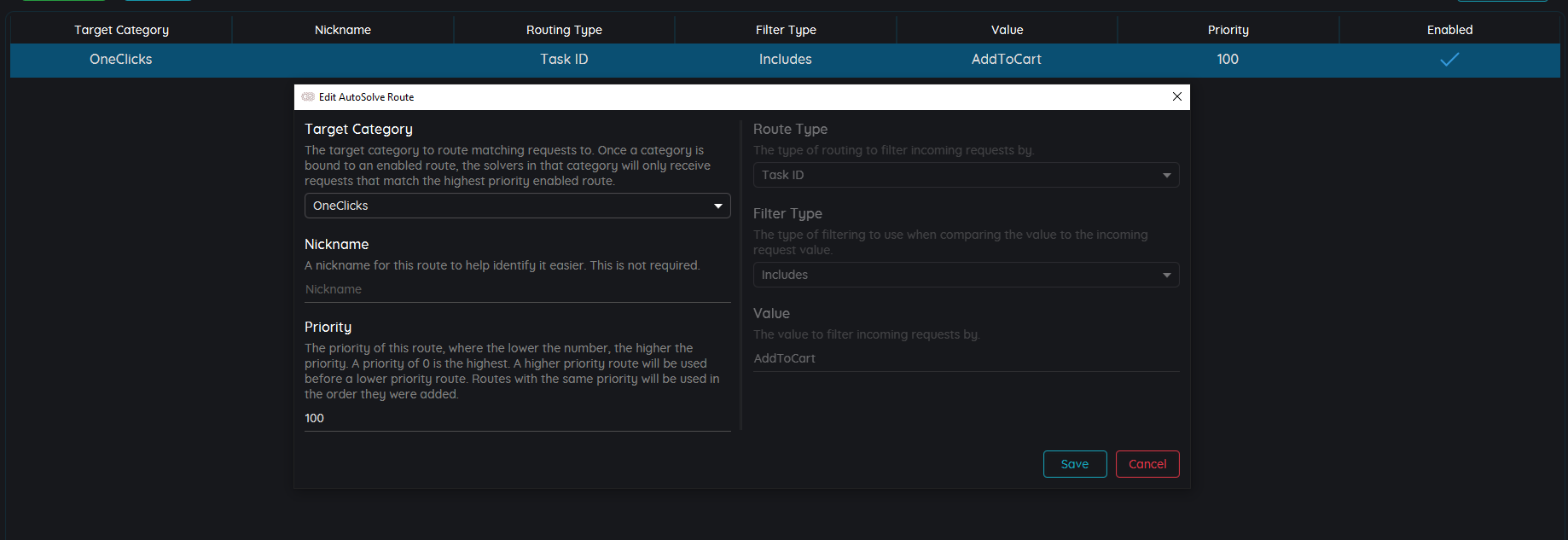Click the Value column header
1568x540 pixels.
1007,30
